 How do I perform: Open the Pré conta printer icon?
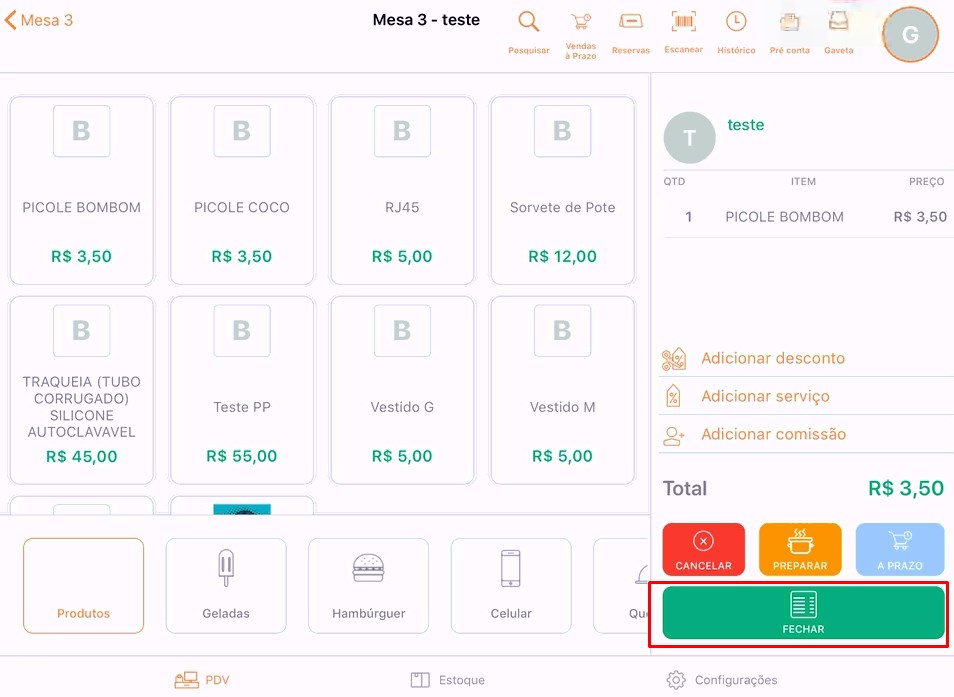point(789,33)
